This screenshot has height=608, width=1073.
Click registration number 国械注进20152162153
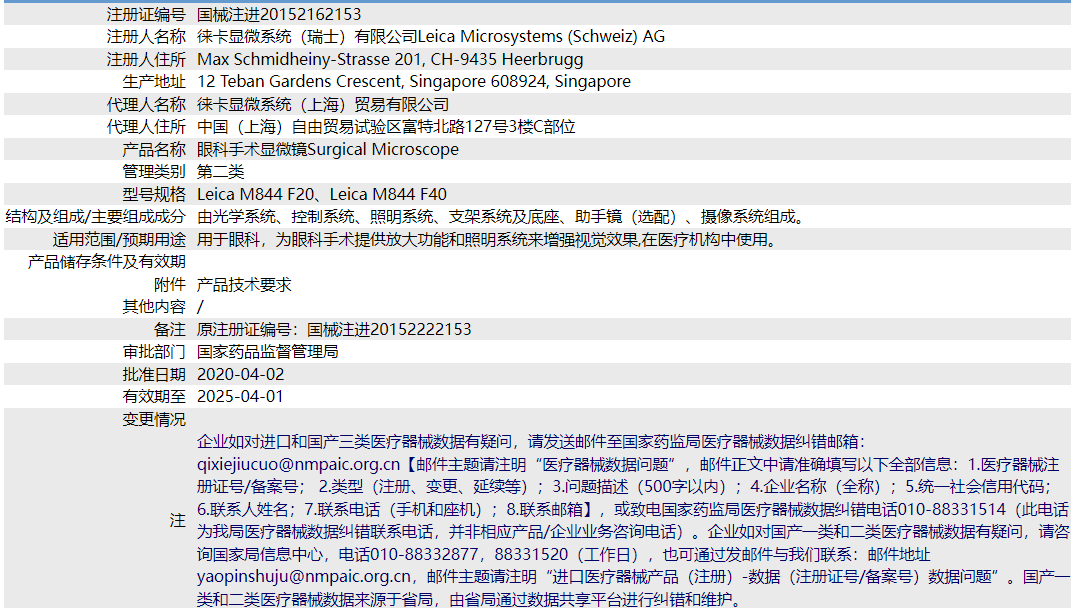[279, 14]
